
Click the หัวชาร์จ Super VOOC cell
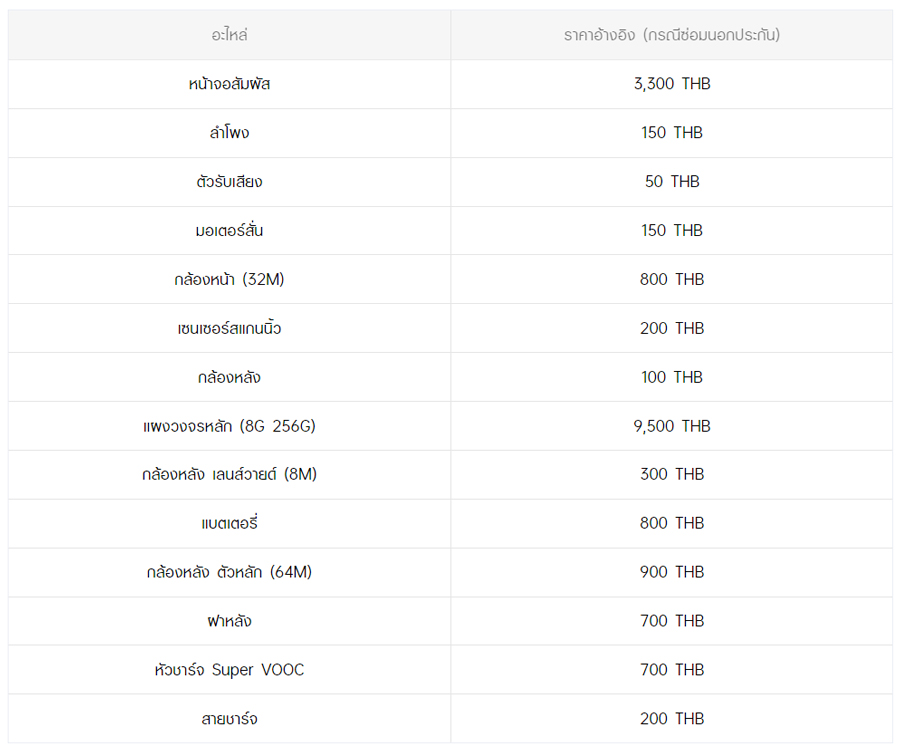(229, 669)
